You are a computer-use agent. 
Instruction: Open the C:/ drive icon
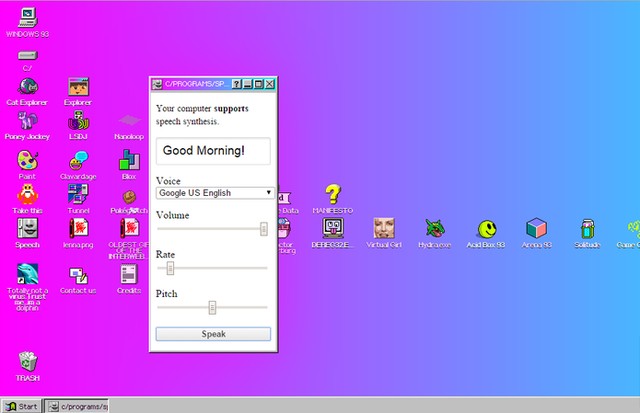(x=27, y=56)
